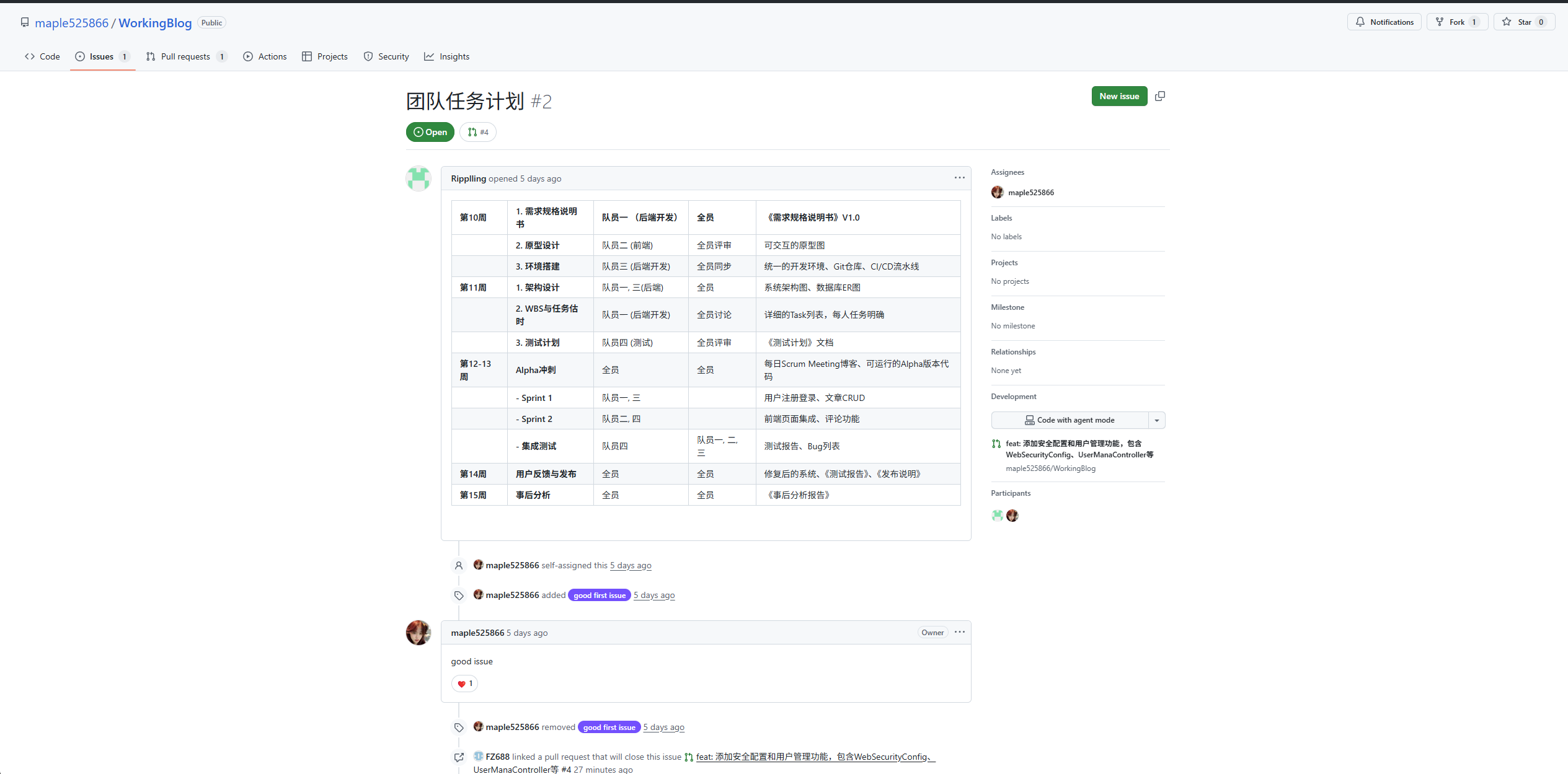Click the Notifications bell button
This screenshot has width=1568, height=774.
1384,22
